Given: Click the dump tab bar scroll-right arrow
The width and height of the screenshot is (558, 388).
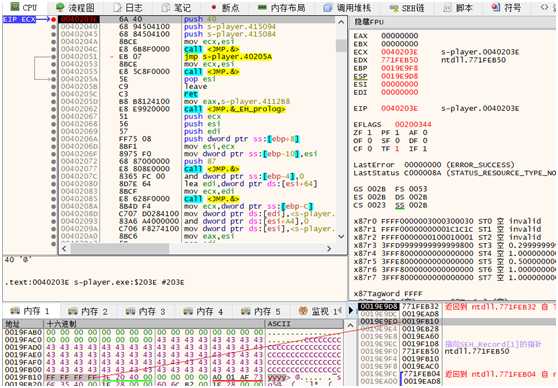Looking at the screenshot, I should 351,310.
